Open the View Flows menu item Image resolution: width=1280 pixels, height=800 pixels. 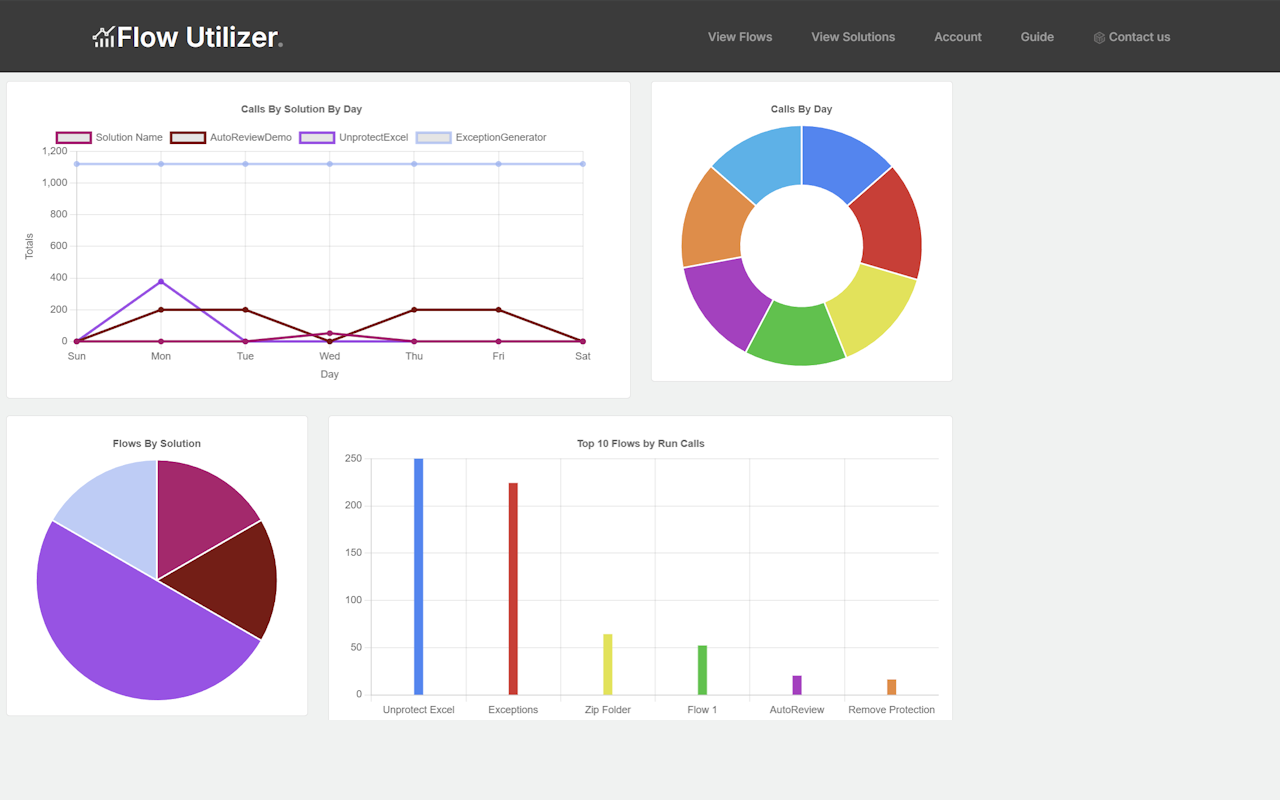click(x=739, y=37)
